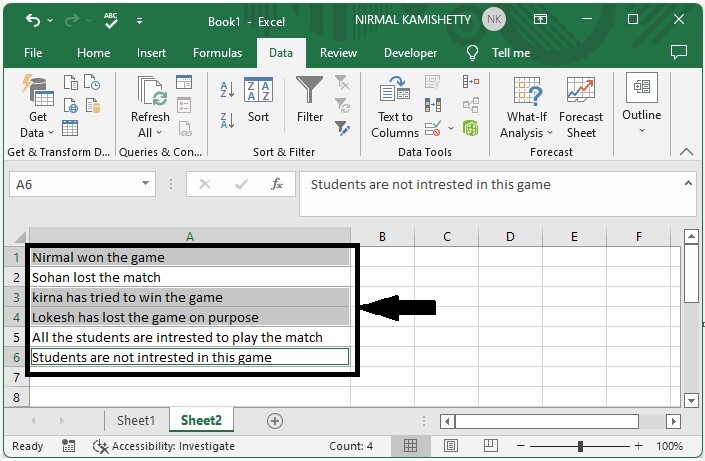The height and width of the screenshot is (461, 705).
Task: Expand Data Validation dropdown arrow
Action: [451, 129]
